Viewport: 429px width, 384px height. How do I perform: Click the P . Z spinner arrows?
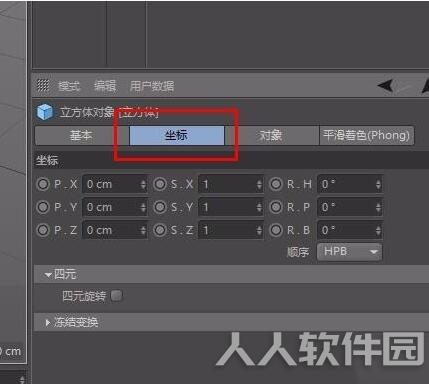(x=143, y=230)
